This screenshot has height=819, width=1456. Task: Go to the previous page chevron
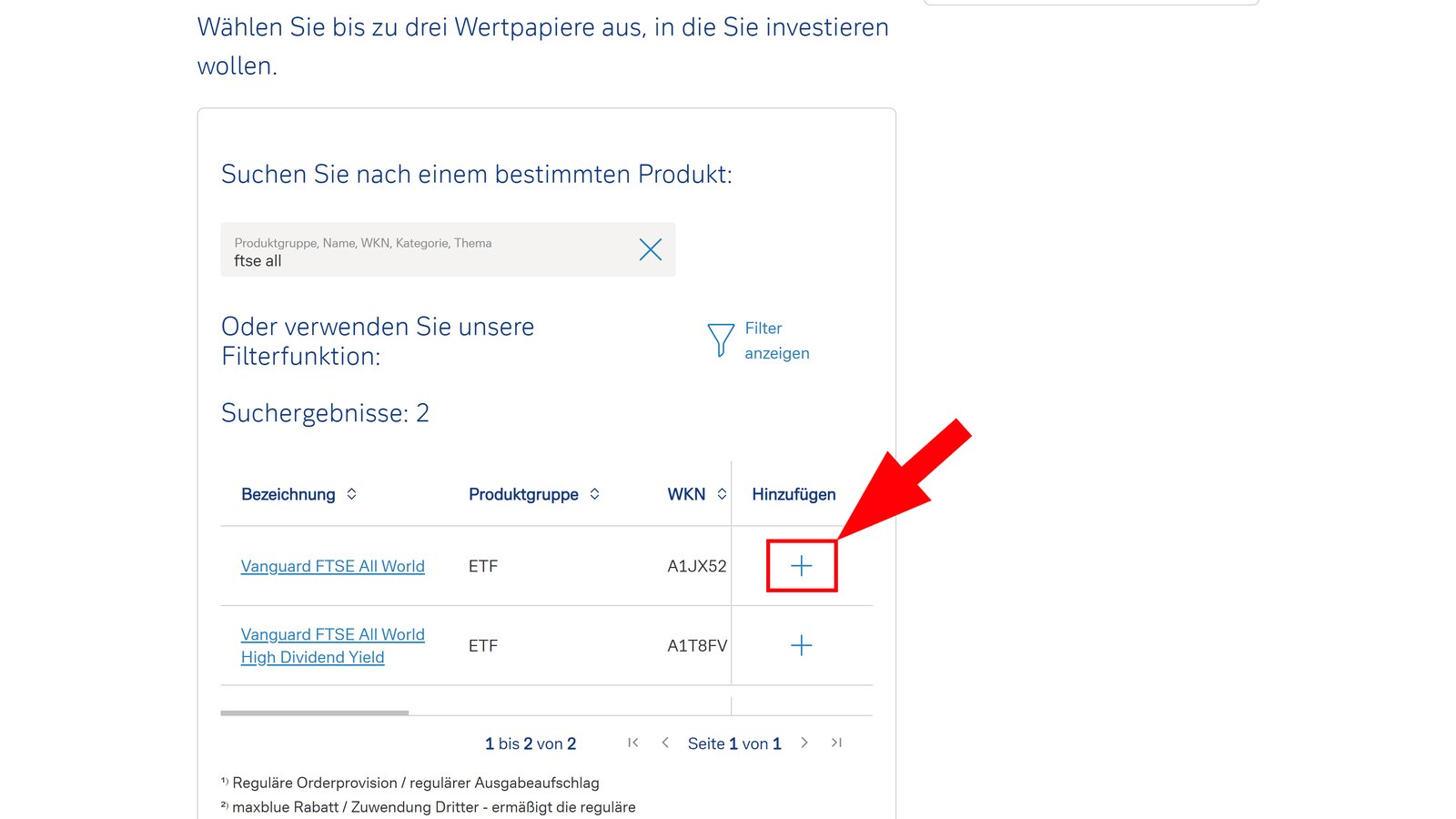665,743
